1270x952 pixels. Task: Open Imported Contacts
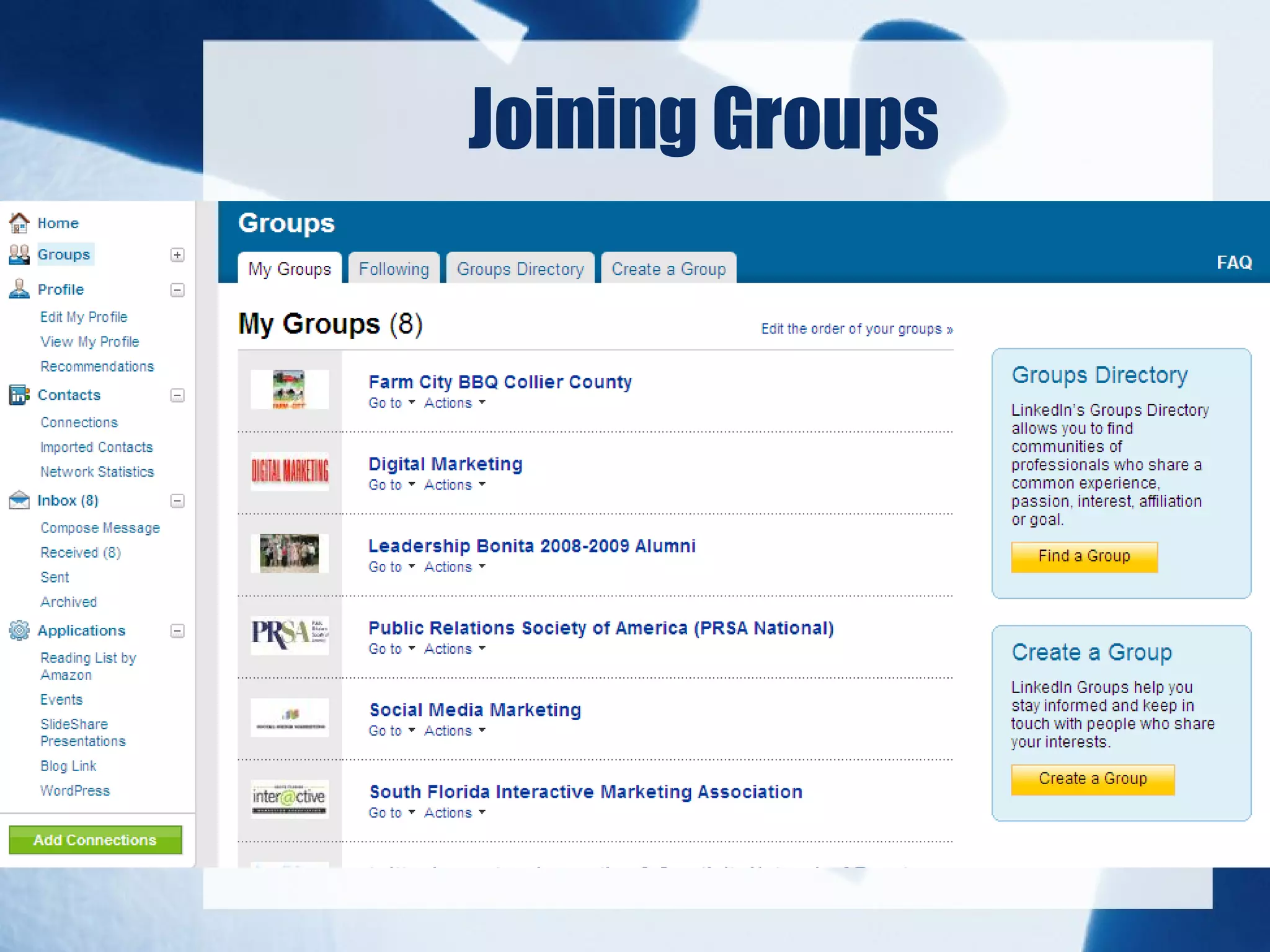click(x=97, y=447)
